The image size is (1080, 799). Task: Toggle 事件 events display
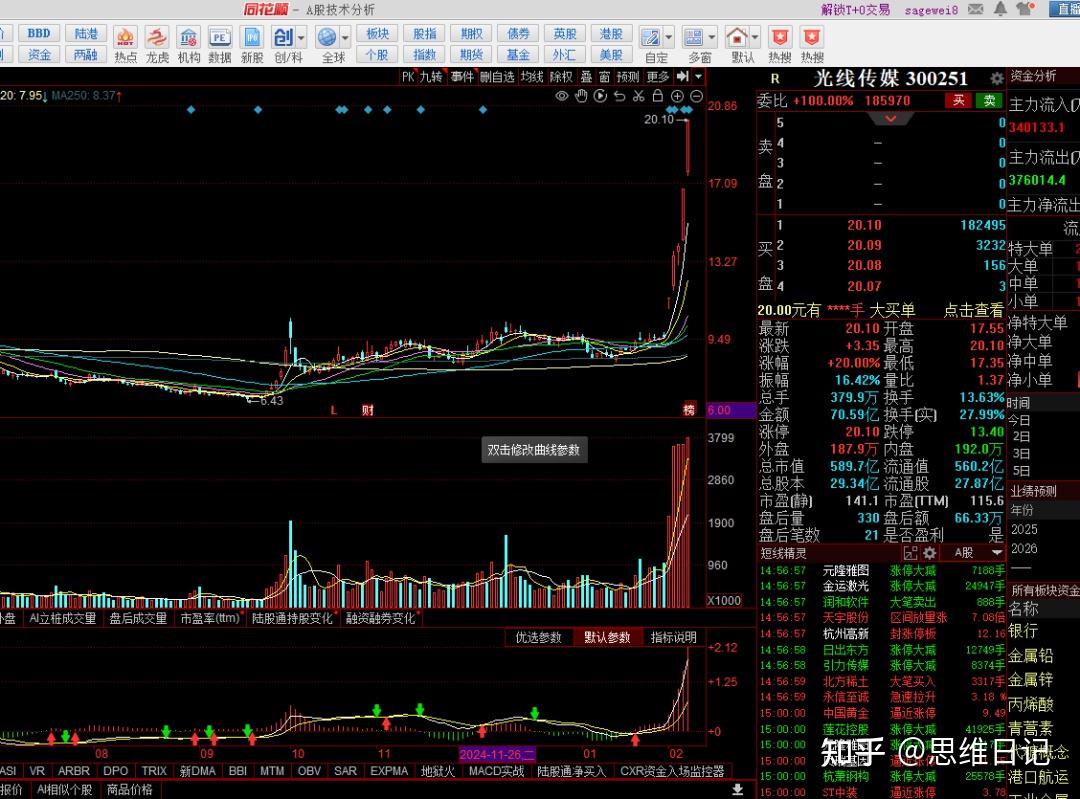click(x=462, y=76)
